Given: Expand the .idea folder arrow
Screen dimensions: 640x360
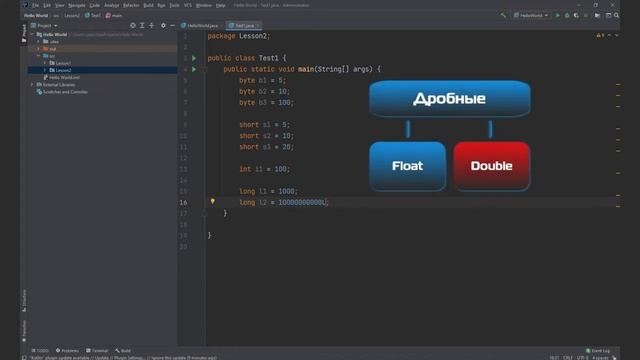Looking at the screenshot, I should pyautogui.click(x=39, y=42).
